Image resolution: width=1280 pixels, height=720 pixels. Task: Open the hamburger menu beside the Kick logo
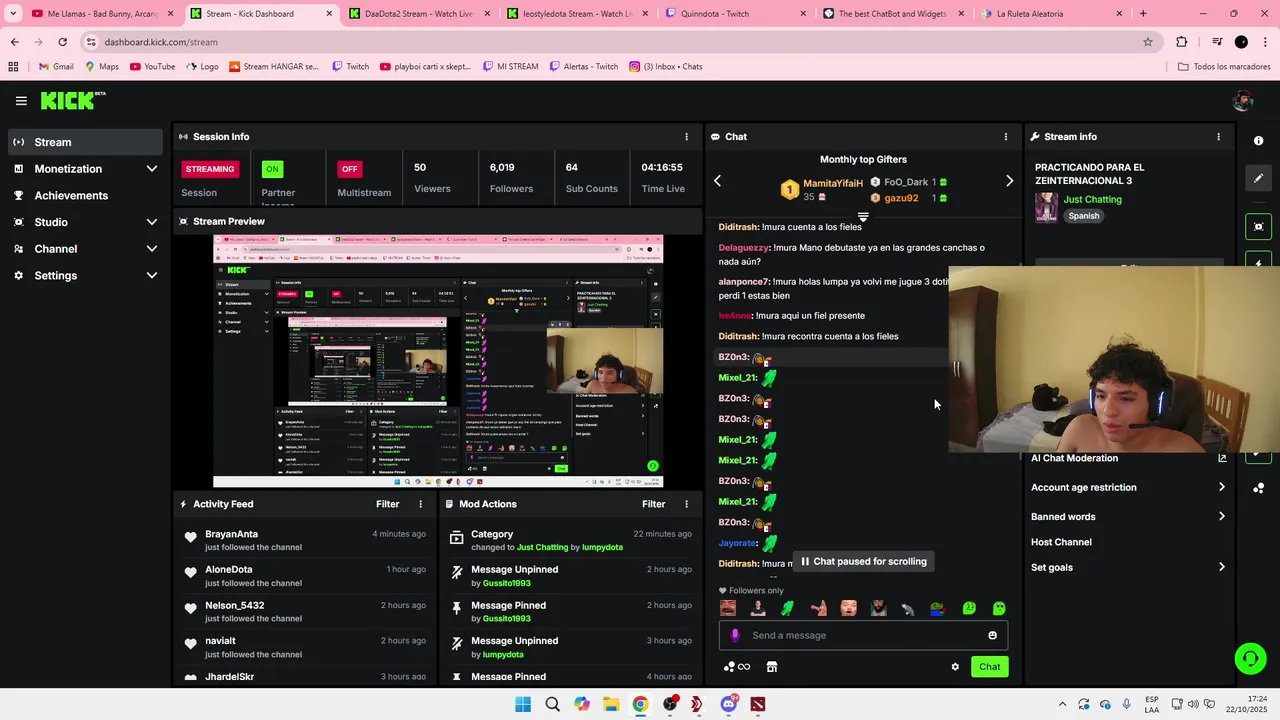21,101
